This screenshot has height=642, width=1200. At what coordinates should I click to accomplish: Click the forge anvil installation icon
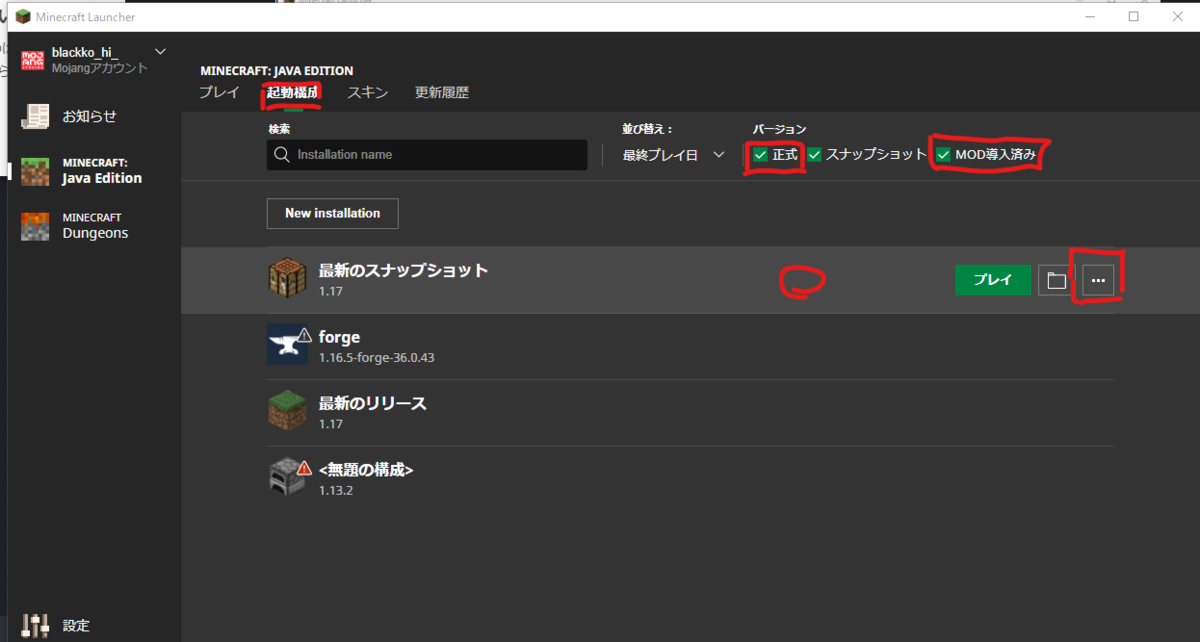tap(288, 345)
